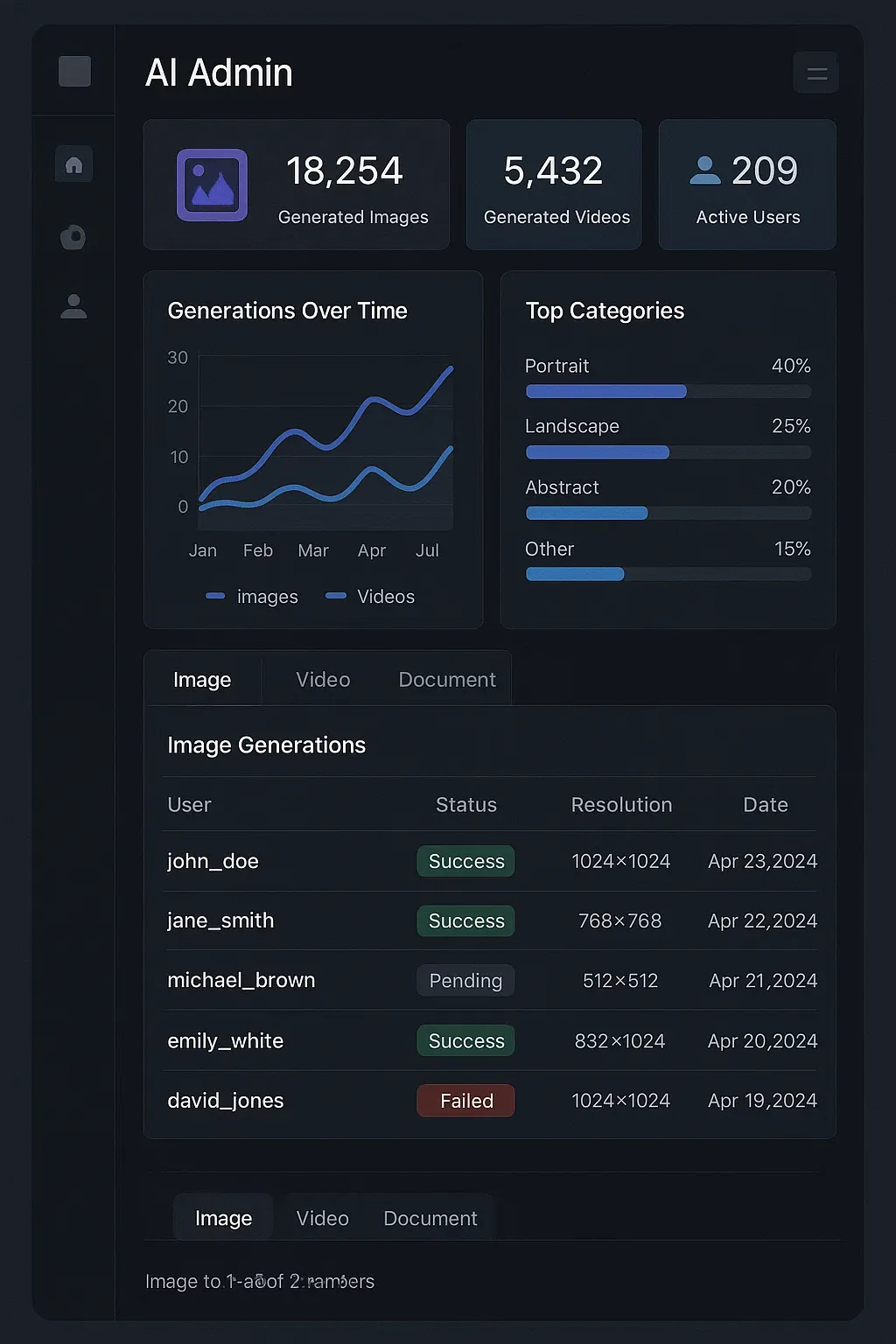The height and width of the screenshot is (1344, 896).
Task: Open the Users sidebar icon
Action: (x=73, y=306)
